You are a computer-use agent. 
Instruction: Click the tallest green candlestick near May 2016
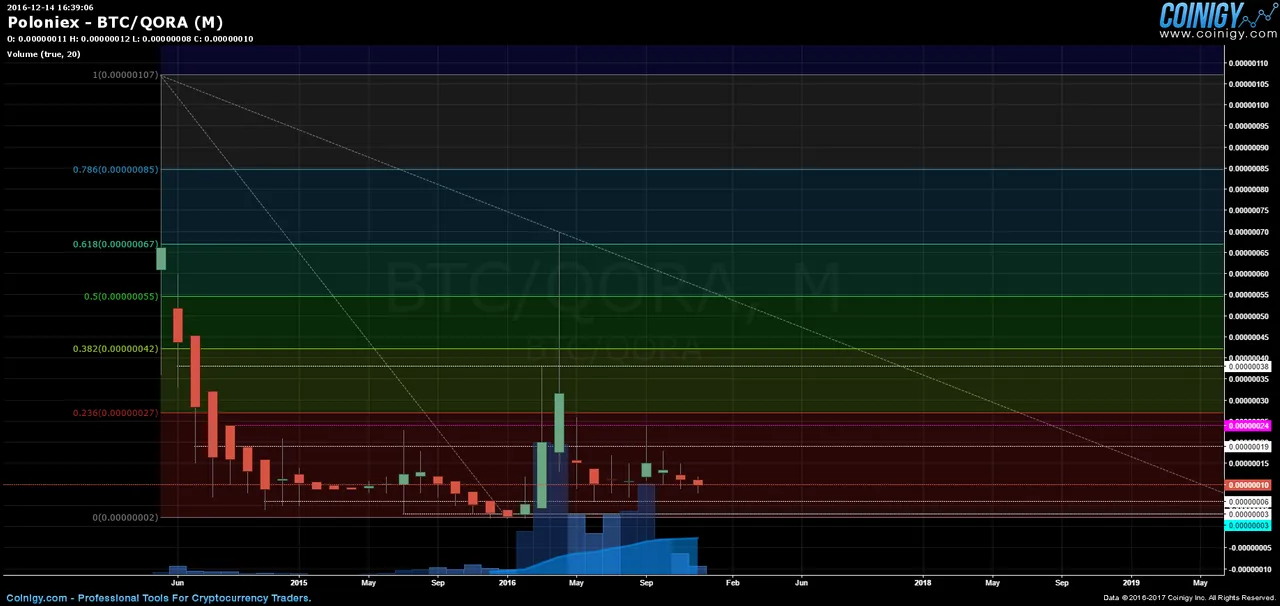point(559,422)
